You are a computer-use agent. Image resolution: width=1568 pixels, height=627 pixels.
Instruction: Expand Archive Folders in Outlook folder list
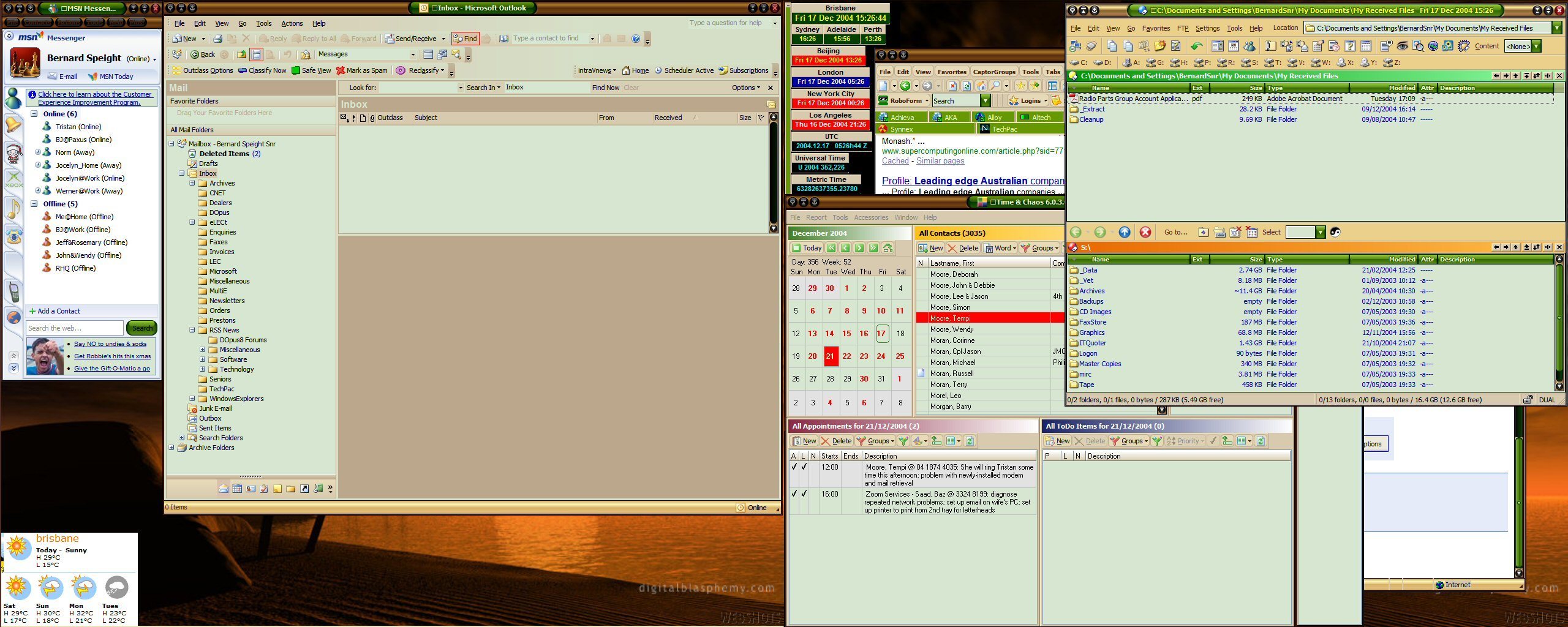(x=171, y=448)
